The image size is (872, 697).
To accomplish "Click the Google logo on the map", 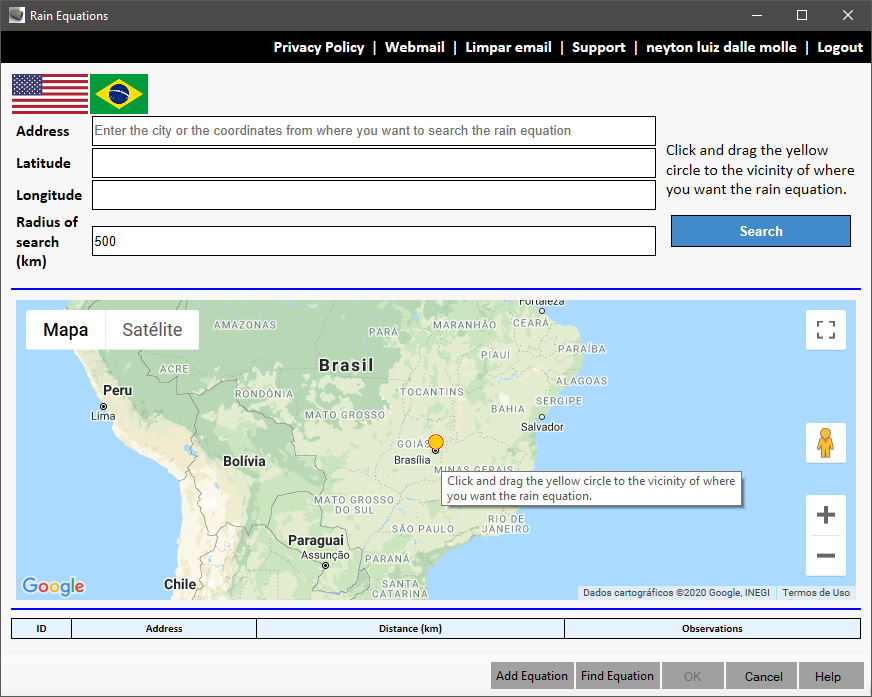I will coord(53,586).
